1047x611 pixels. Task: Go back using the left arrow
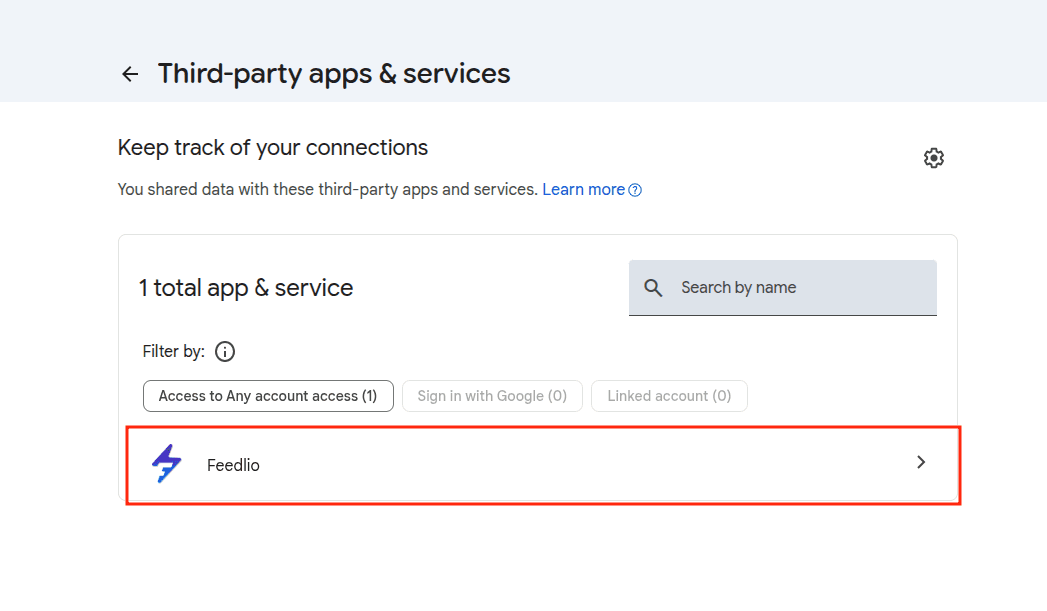(x=129, y=74)
